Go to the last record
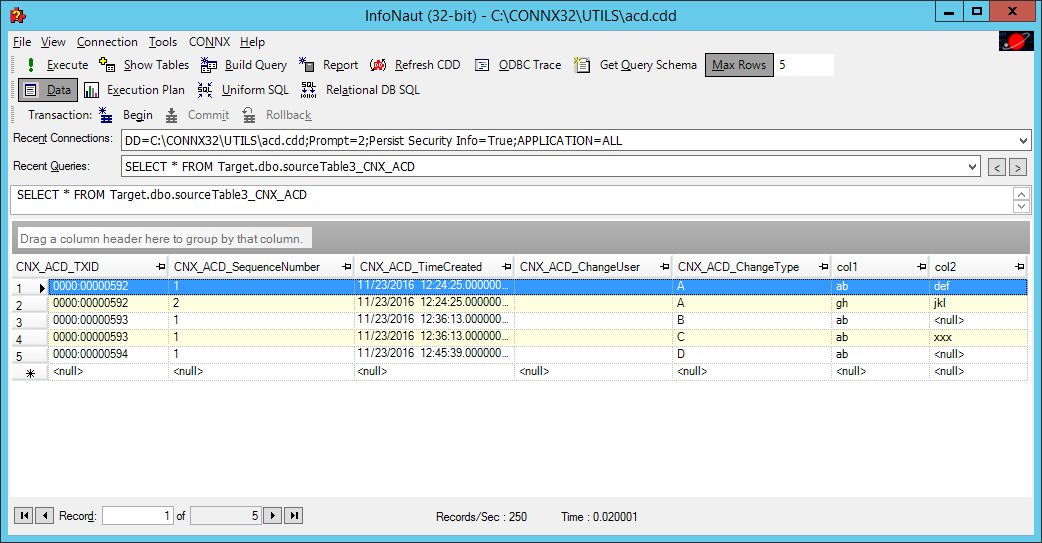This screenshot has height=543, width=1042. tap(294, 516)
